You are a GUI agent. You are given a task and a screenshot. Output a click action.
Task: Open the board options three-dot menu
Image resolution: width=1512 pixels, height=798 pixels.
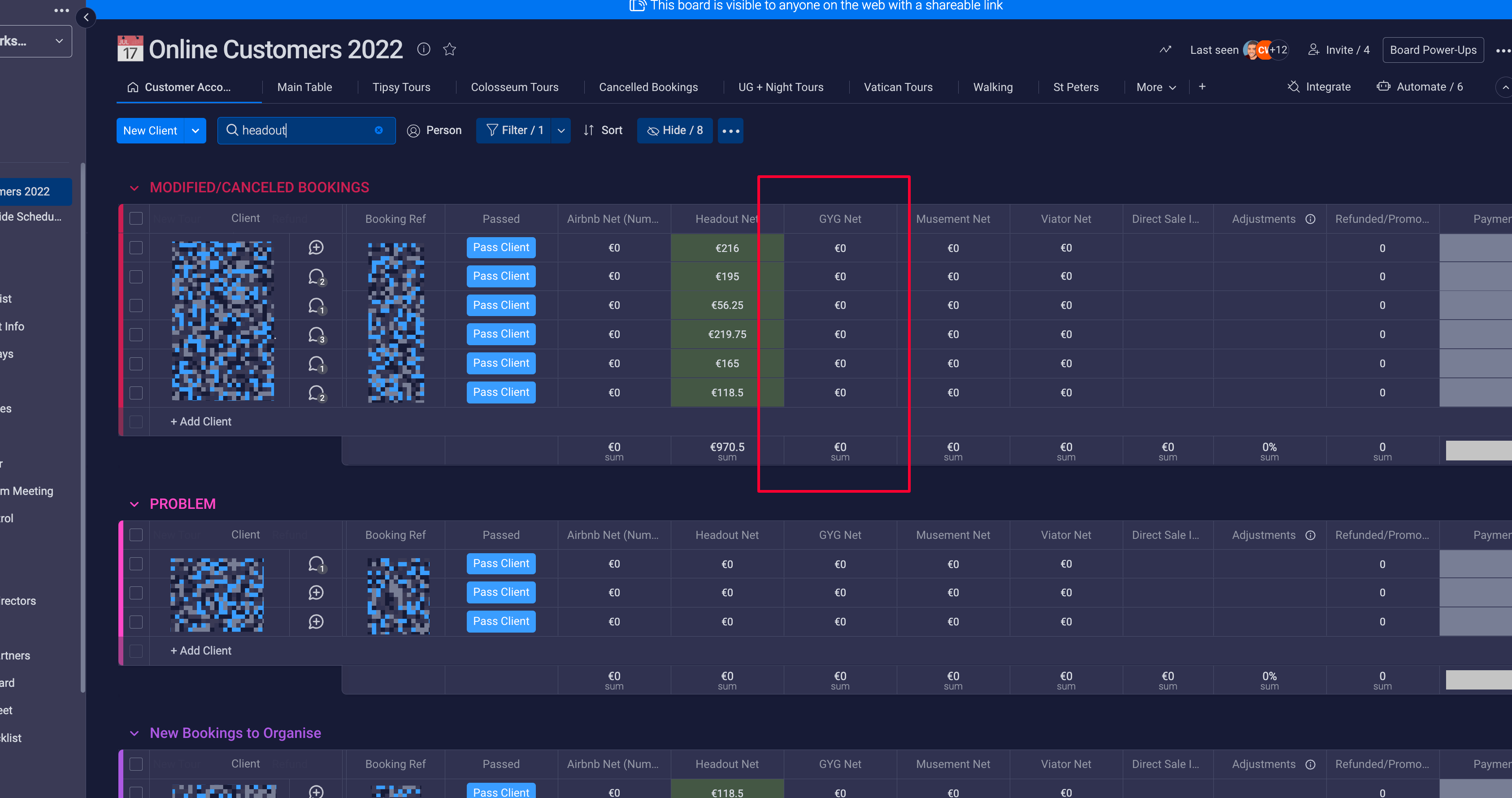[1503, 51]
